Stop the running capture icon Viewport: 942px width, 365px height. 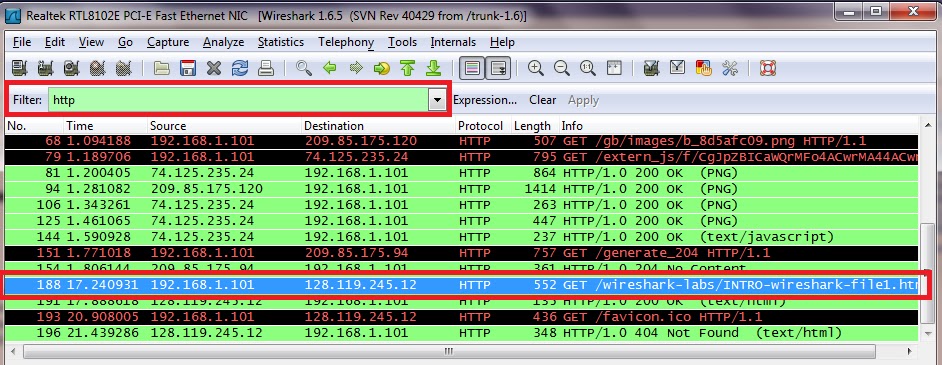[x=97, y=68]
